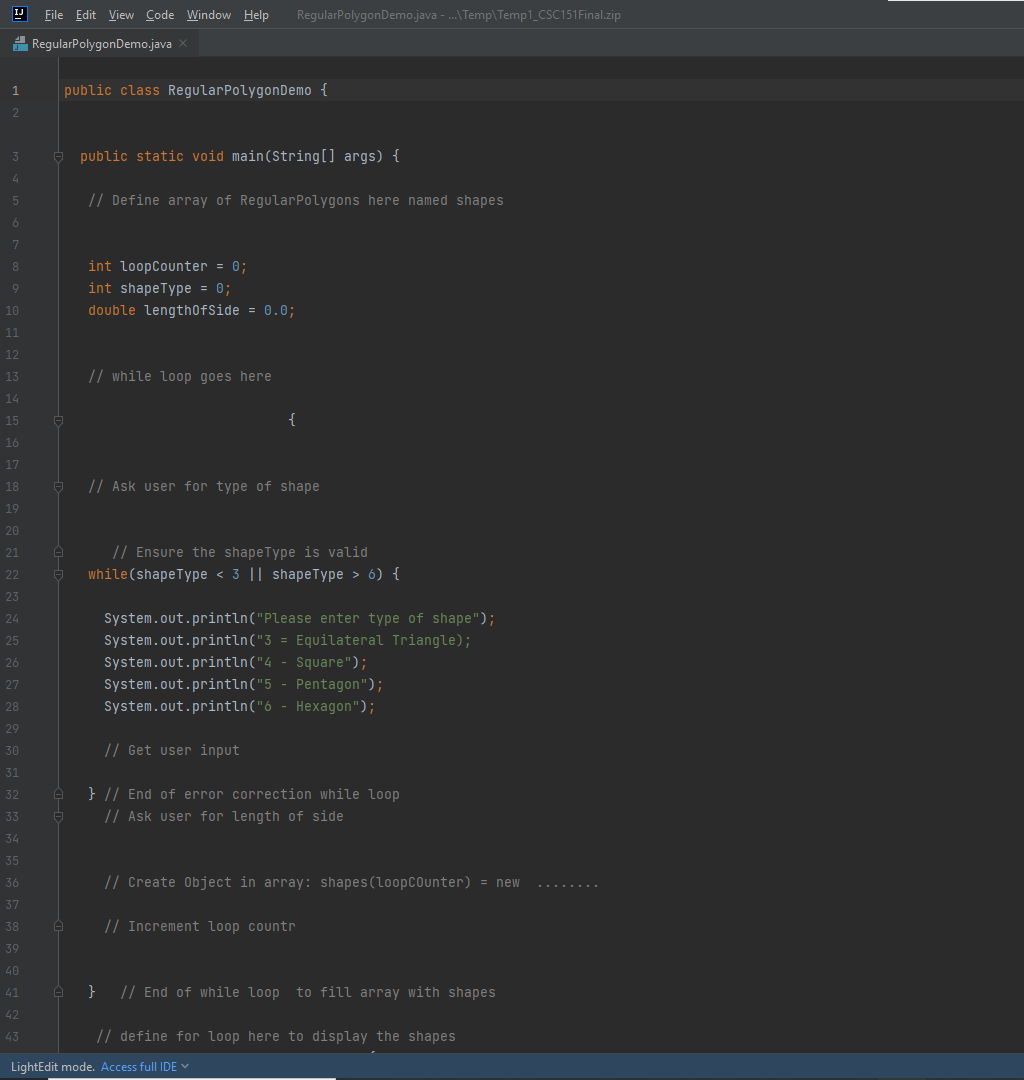
Task: Click the fold end marker at the error correction loop closing brace
Action: tap(57, 793)
